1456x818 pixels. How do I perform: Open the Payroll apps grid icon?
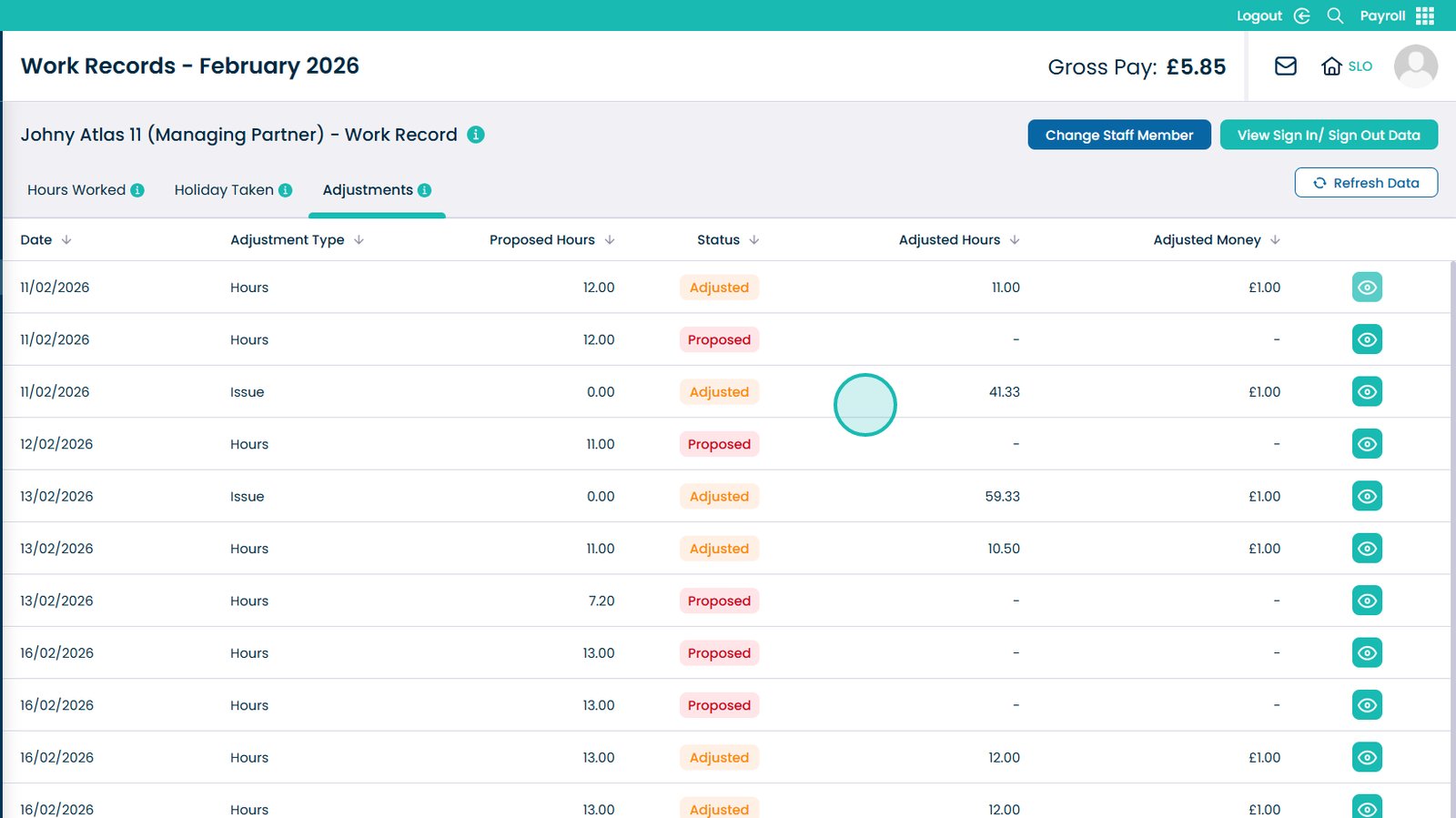tap(1425, 15)
